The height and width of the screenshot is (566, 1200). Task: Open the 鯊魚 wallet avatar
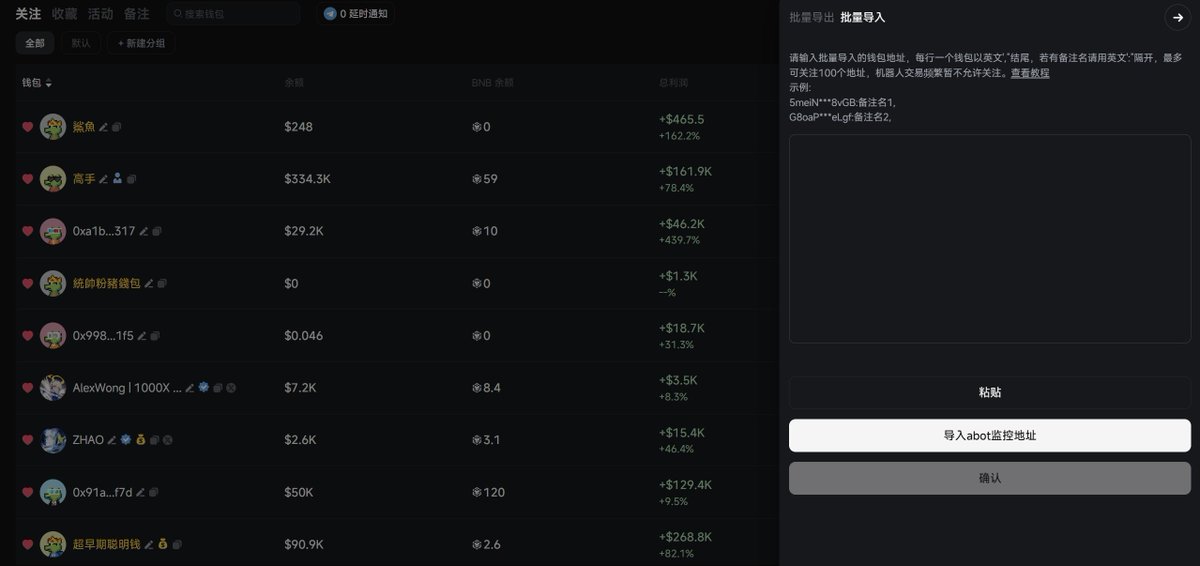coord(53,127)
